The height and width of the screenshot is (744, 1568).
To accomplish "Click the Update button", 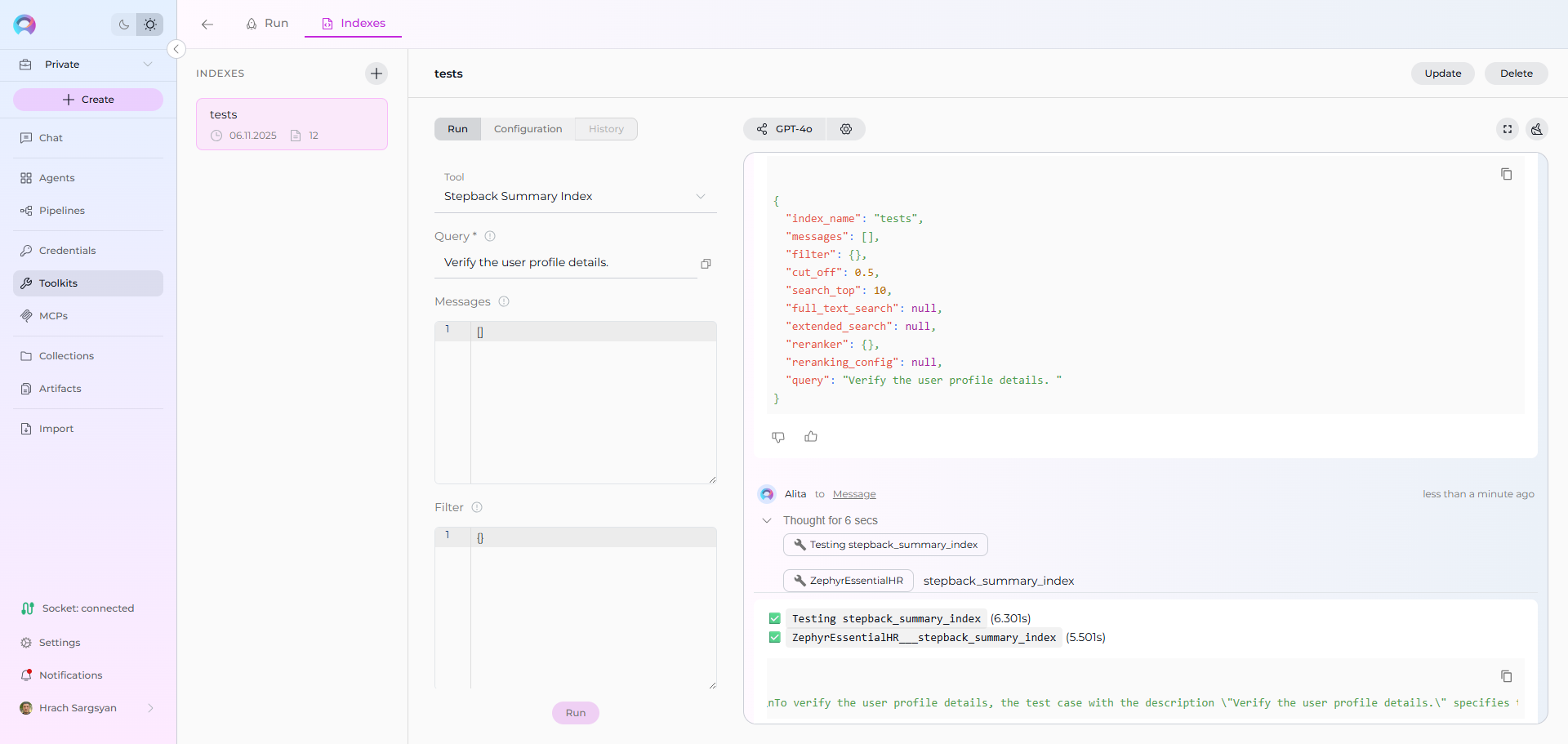I will click(x=1442, y=74).
